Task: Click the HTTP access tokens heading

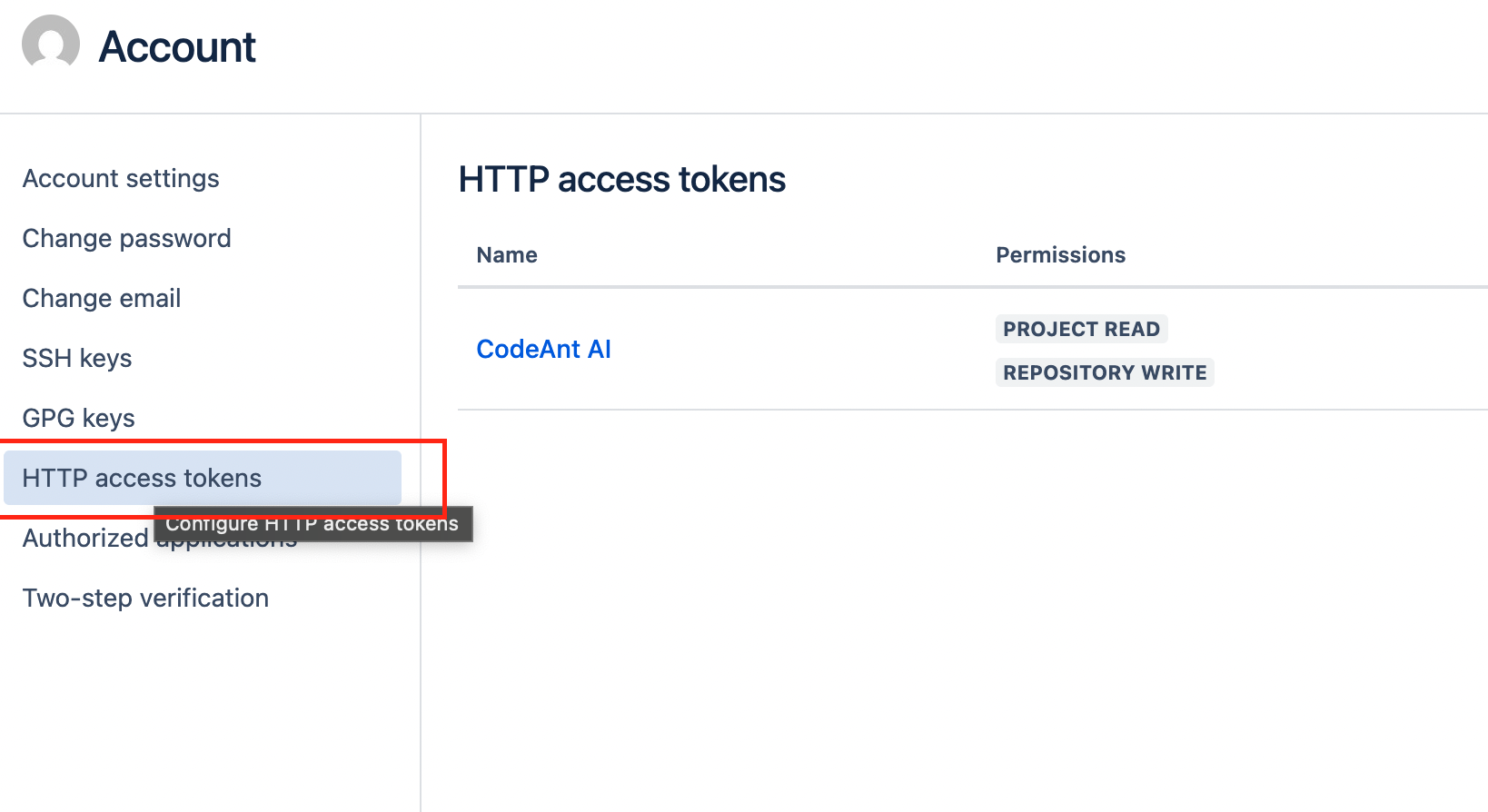Action: tap(621, 179)
